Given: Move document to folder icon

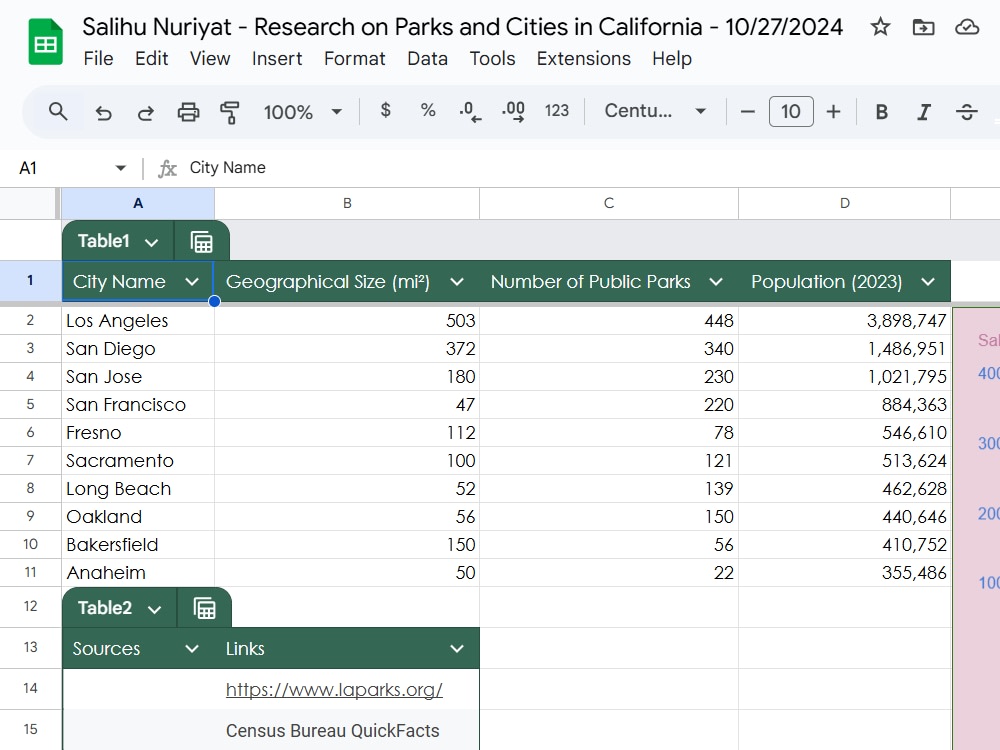Looking at the screenshot, I should pyautogui.click(x=923, y=27).
